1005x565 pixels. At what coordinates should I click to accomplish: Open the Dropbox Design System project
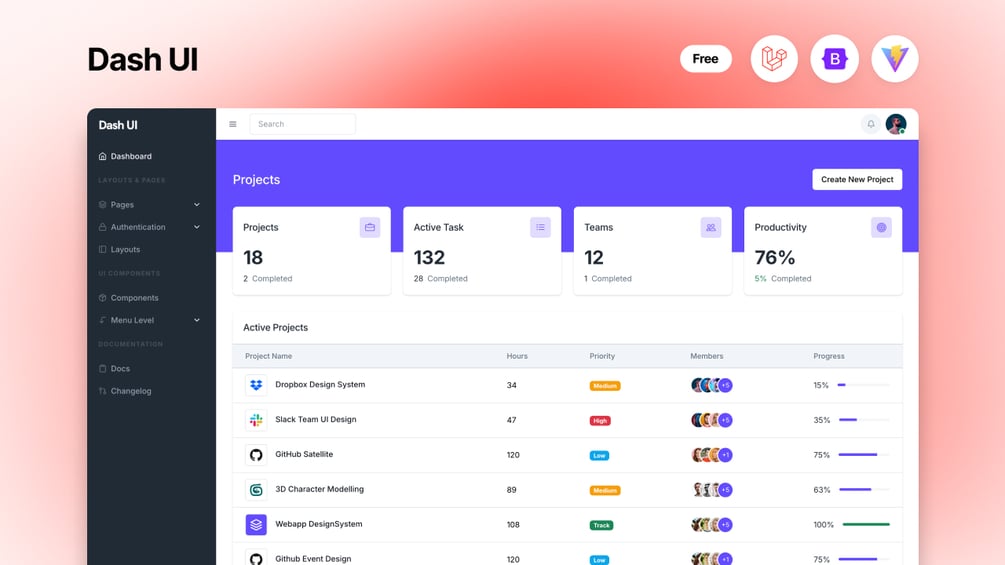(320, 384)
